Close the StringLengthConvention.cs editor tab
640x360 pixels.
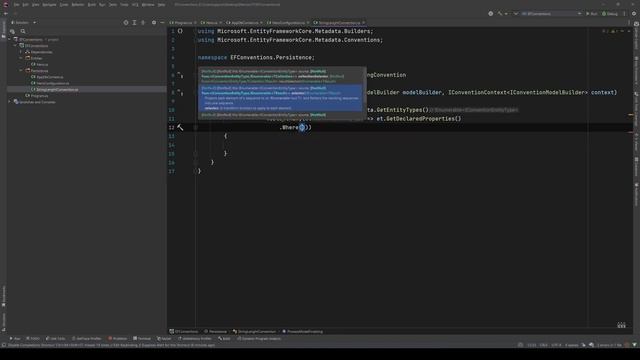pyautogui.click(x=363, y=23)
